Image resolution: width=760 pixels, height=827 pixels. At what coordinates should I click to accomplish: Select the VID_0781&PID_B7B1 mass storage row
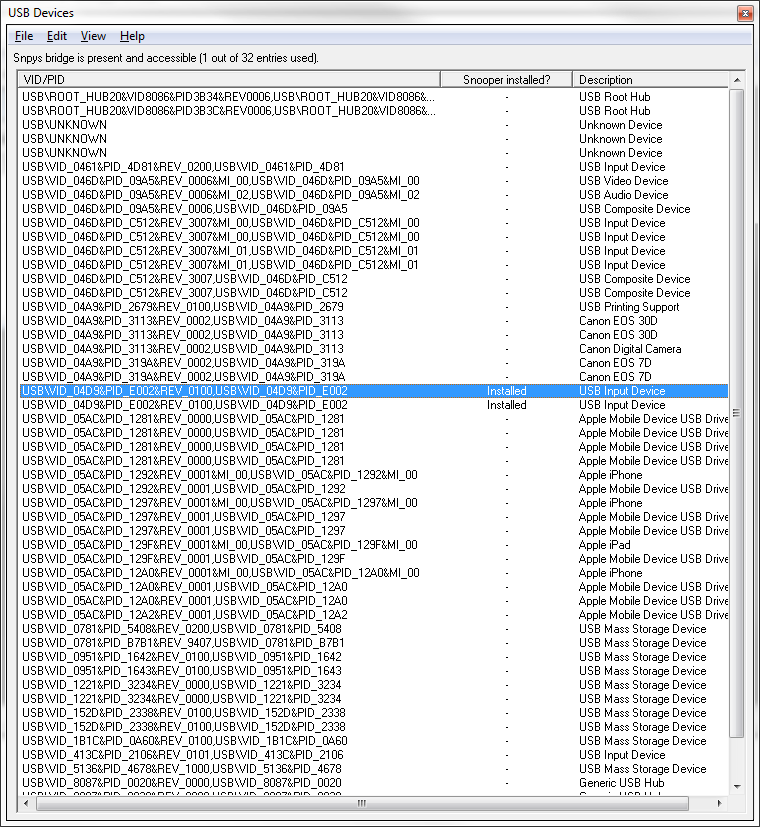[374, 643]
